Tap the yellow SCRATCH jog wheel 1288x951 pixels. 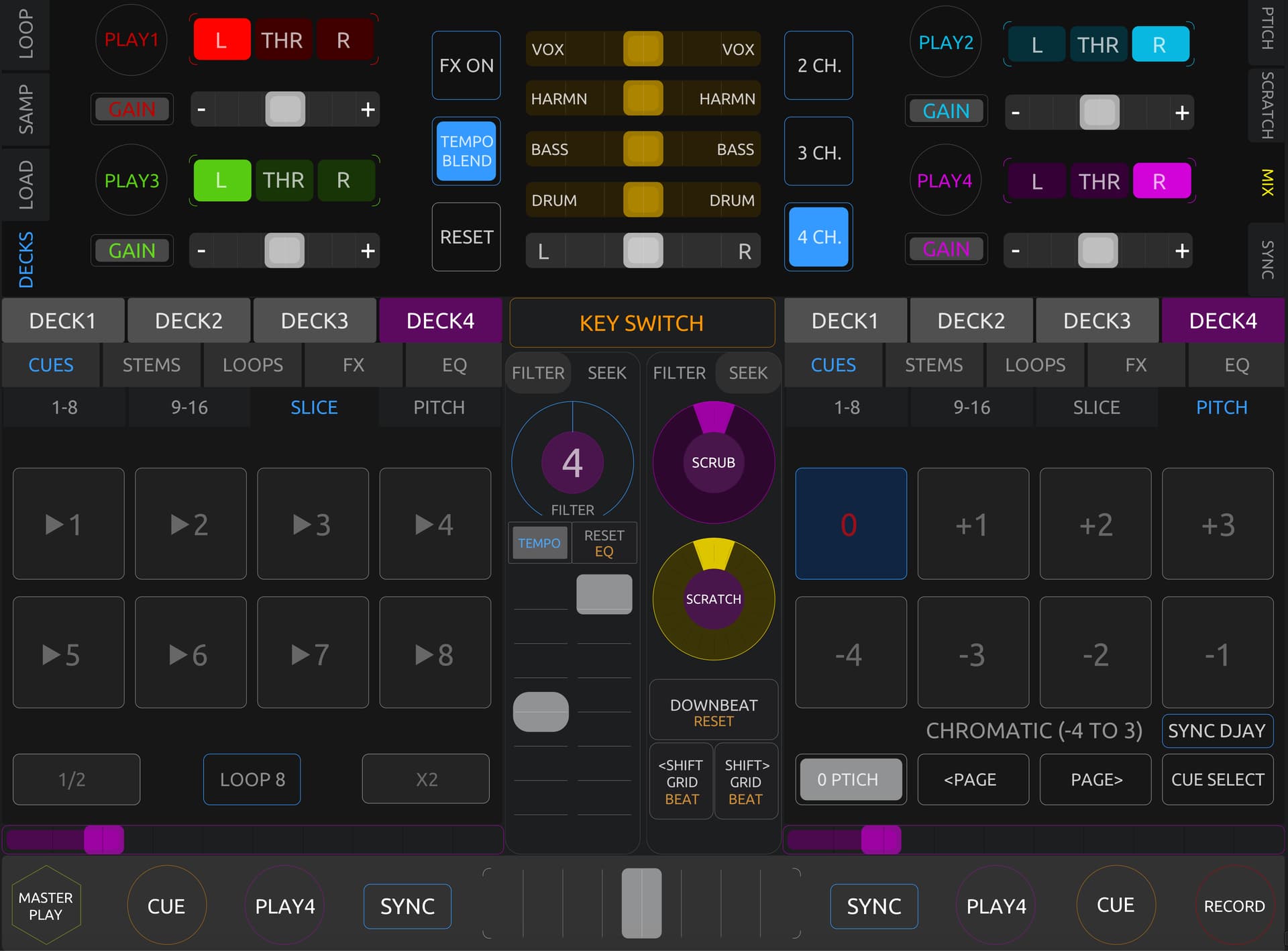pyautogui.click(x=713, y=599)
